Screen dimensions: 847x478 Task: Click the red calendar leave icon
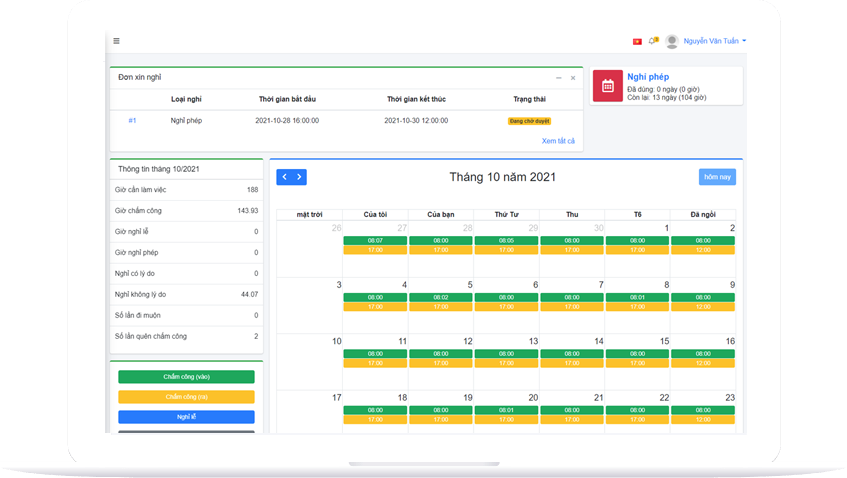coord(608,85)
